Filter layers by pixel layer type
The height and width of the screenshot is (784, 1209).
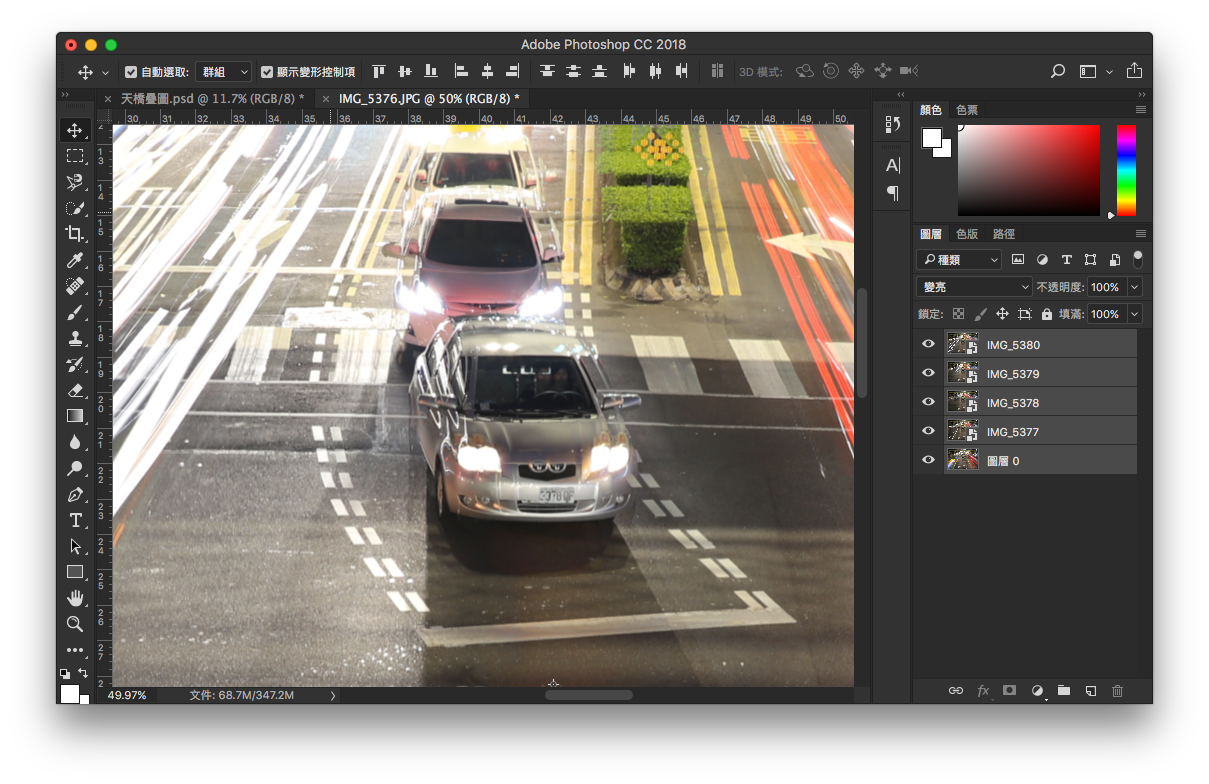(1018, 259)
